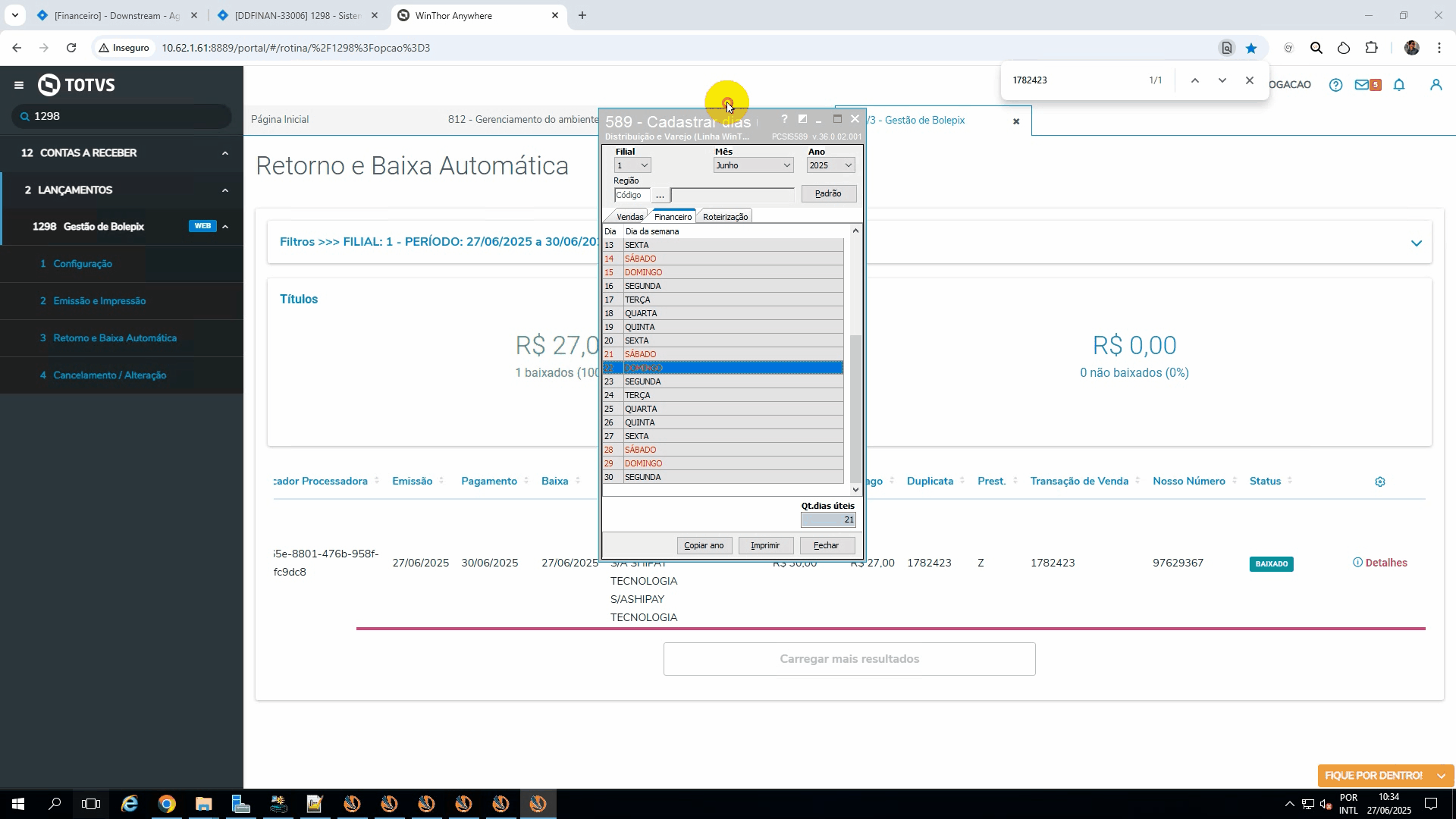Open the mail notifications envelope icon

pyautogui.click(x=1363, y=85)
